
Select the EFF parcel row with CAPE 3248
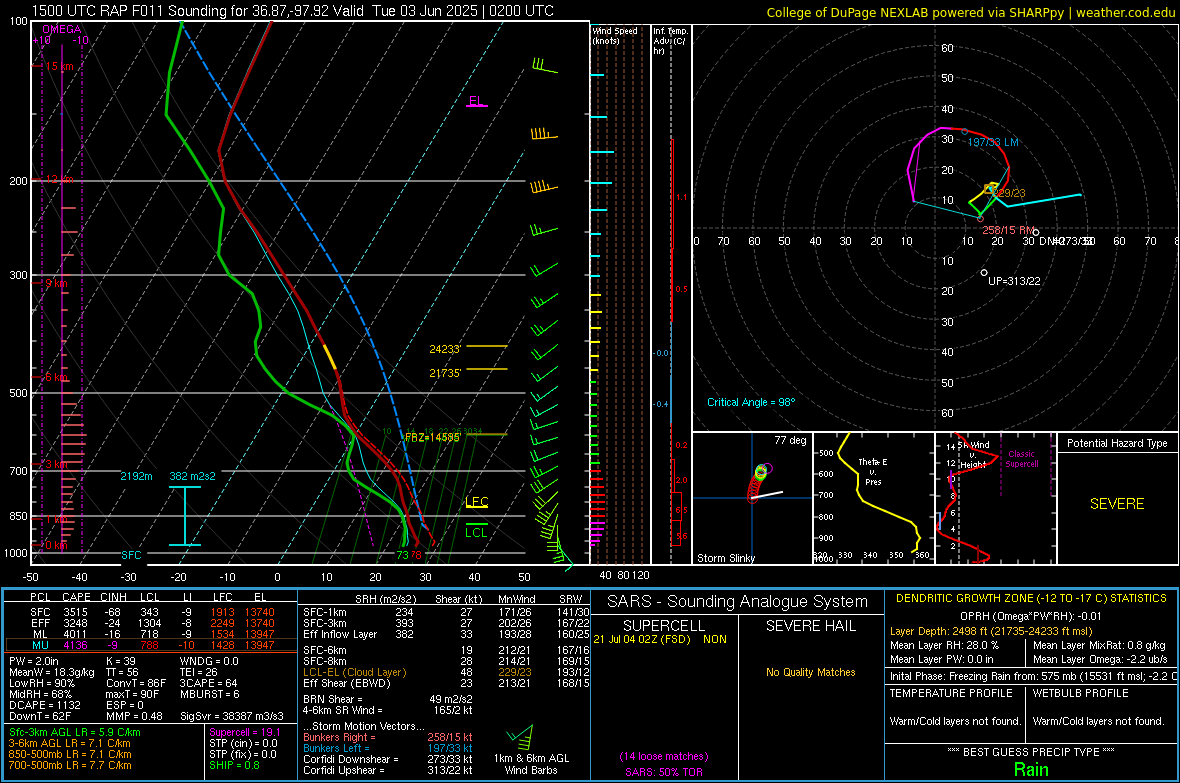point(151,623)
